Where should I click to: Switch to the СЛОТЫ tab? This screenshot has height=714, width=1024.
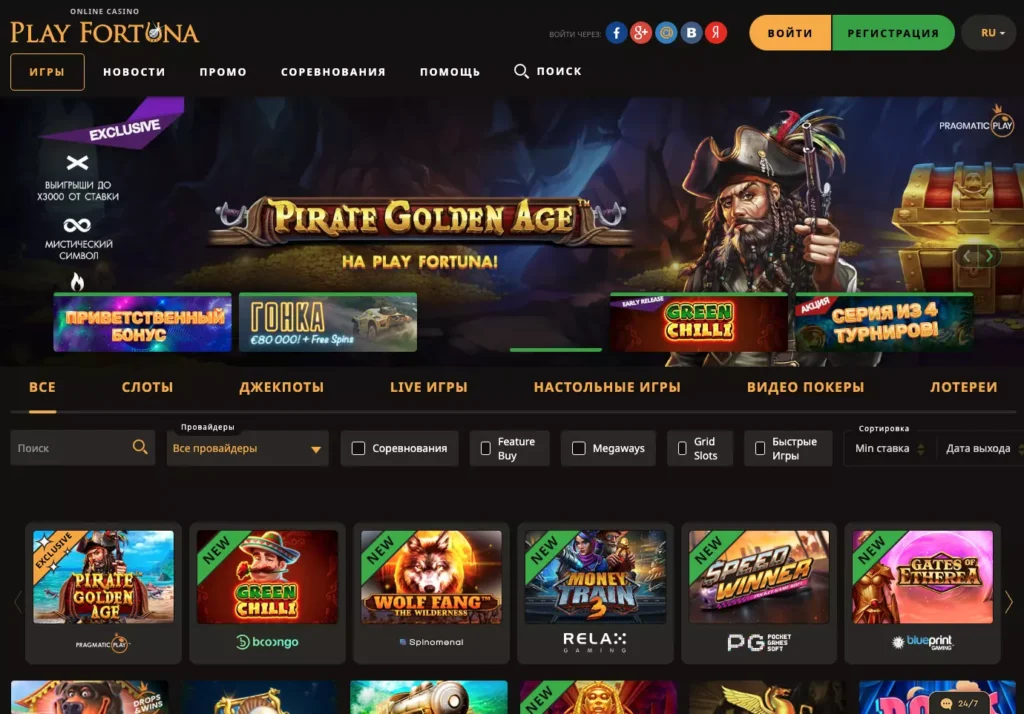coord(147,387)
